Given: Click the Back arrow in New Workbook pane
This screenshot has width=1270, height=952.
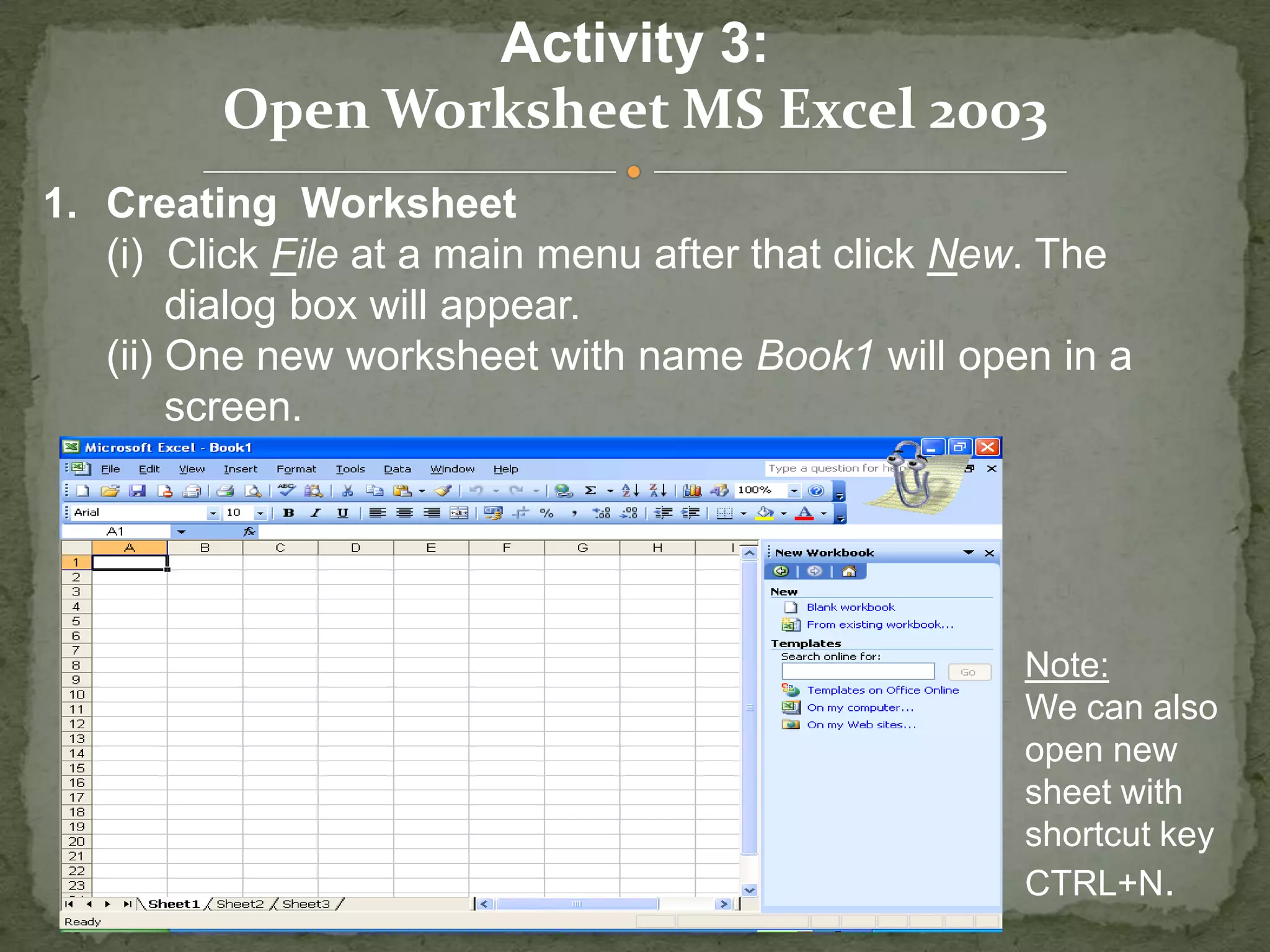Looking at the screenshot, I should 781,571.
